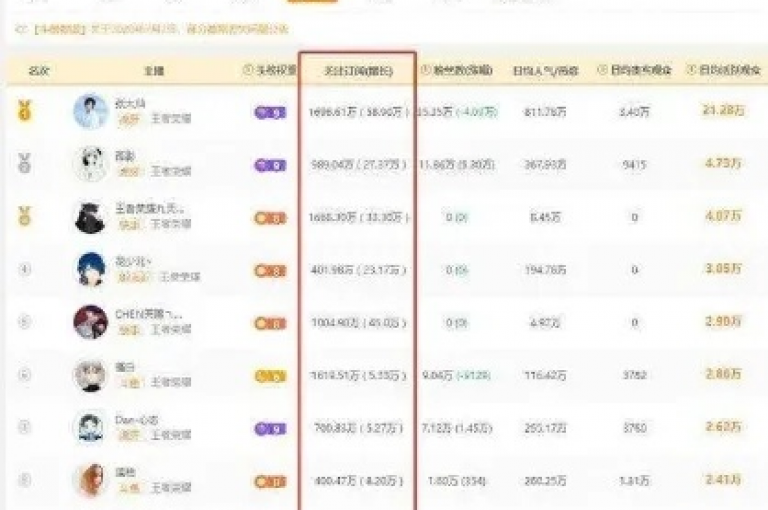The height and width of the screenshot is (510, 768).
Task: Select the daily popularity value 116.42万
Action: pyautogui.click(x=545, y=376)
